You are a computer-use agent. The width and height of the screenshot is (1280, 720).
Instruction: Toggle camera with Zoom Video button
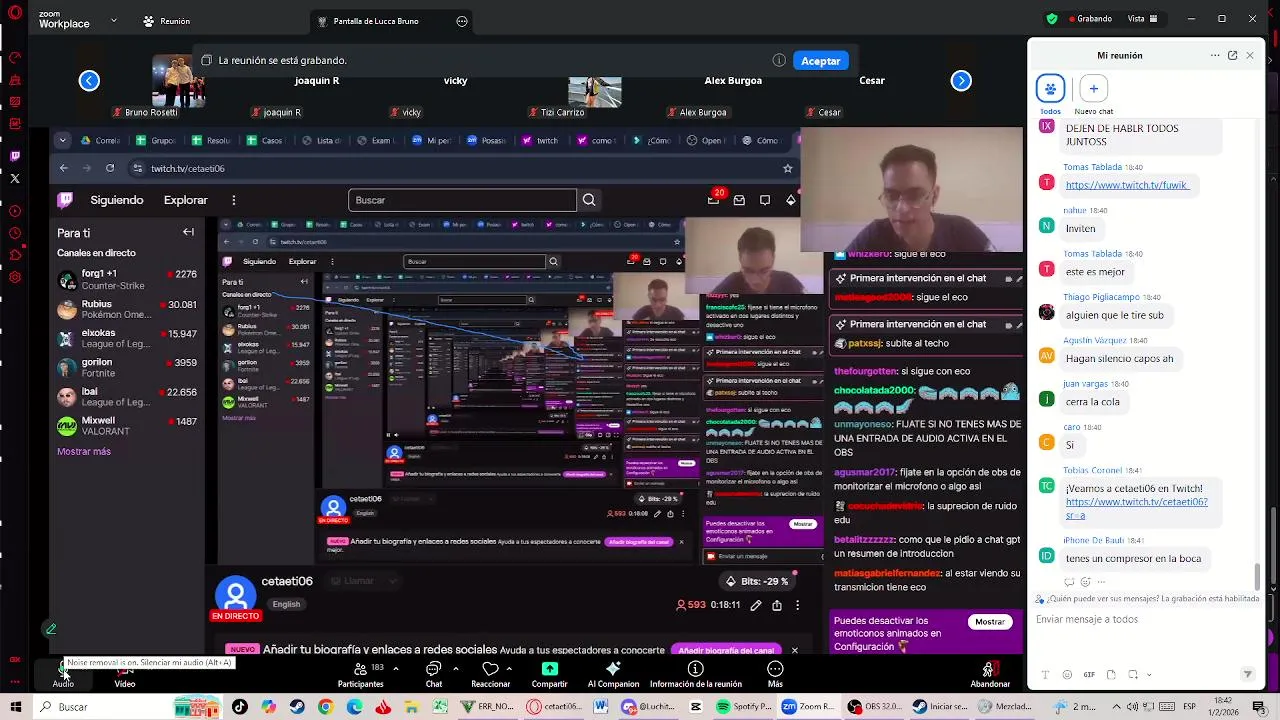(x=124, y=673)
